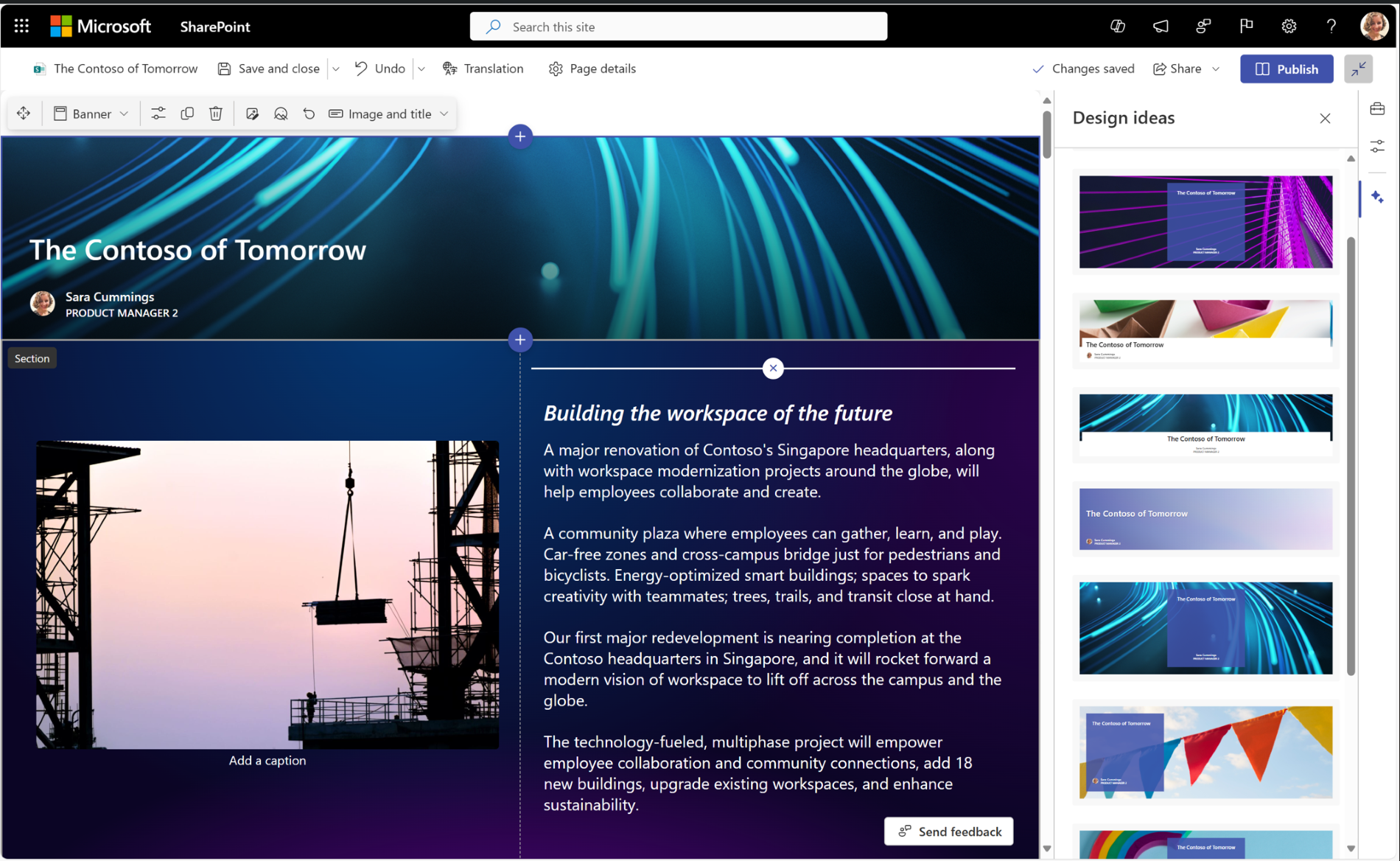Open banner web part edit properties
The width and height of the screenshot is (1400, 861).
[x=158, y=114]
